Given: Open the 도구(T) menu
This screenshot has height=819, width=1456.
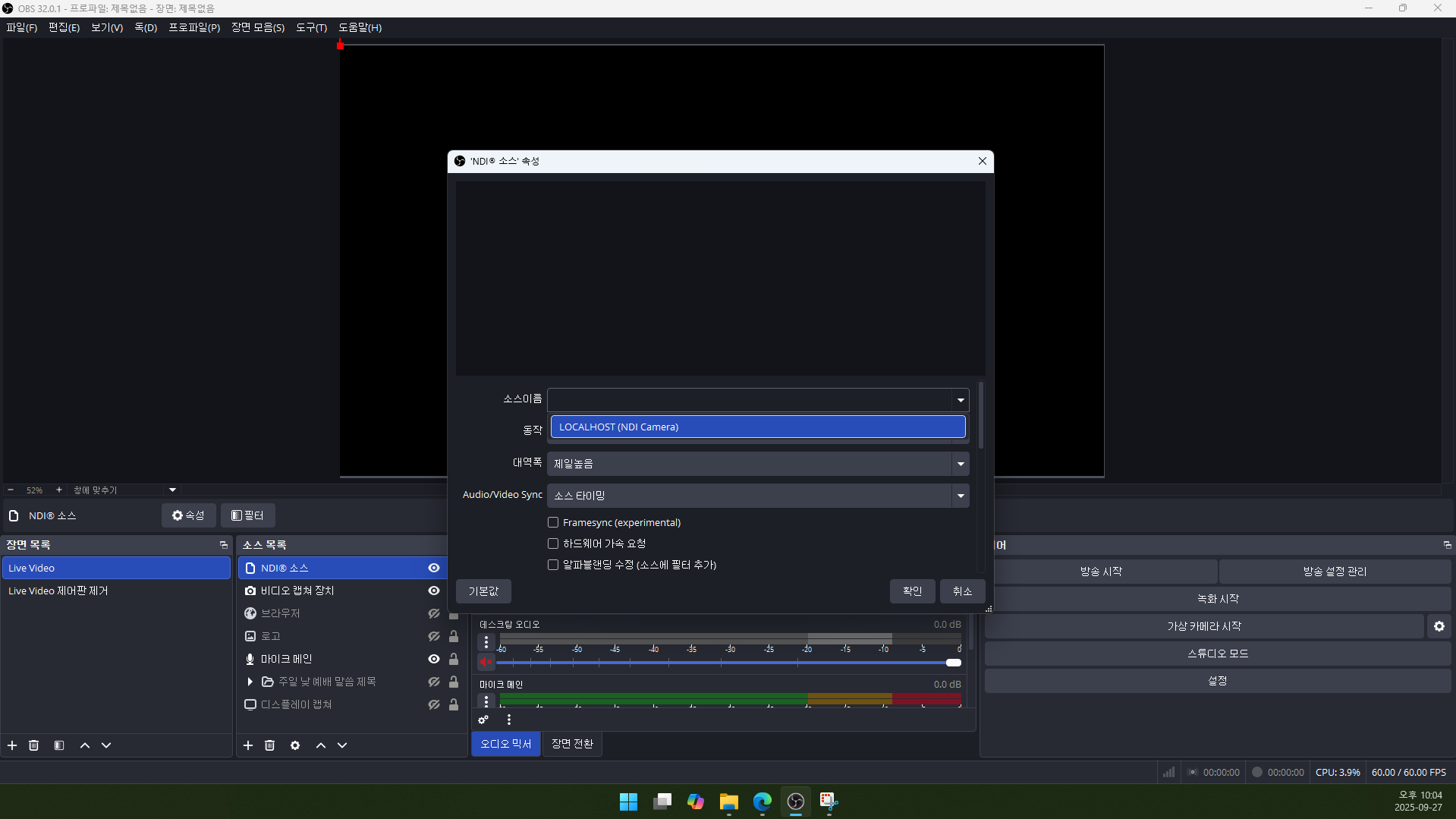Looking at the screenshot, I should 311,27.
